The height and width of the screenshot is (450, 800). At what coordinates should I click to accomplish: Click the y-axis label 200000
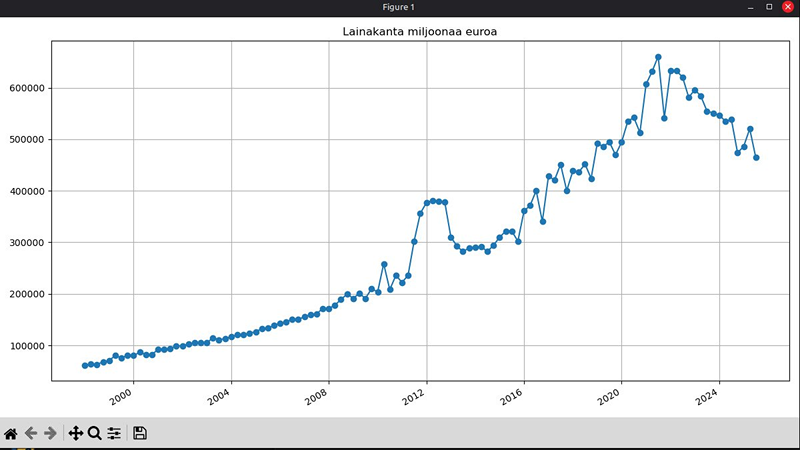[x=27, y=294]
